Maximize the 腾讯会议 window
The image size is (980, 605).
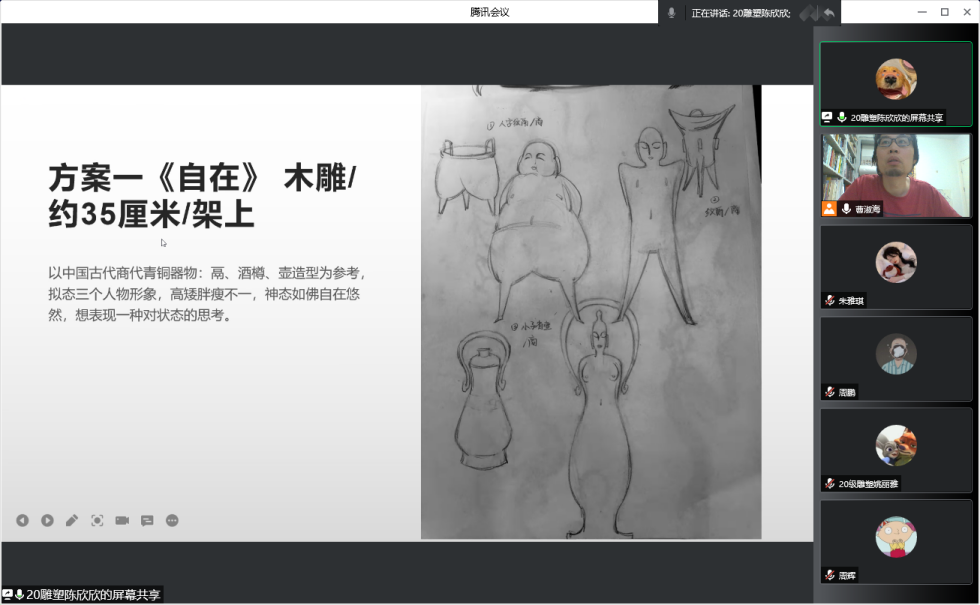point(944,12)
